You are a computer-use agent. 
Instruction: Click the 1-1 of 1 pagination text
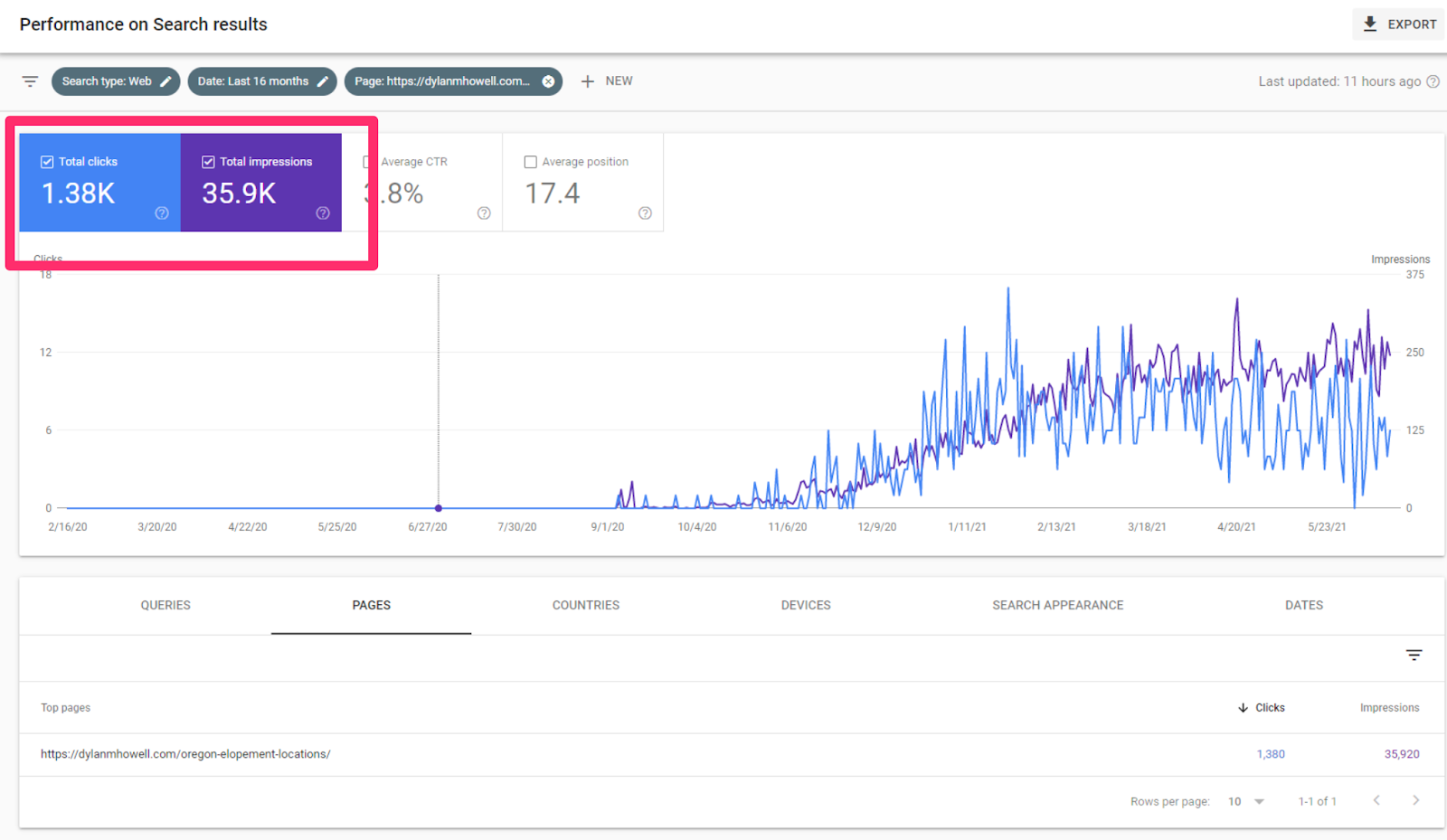[x=1318, y=802]
